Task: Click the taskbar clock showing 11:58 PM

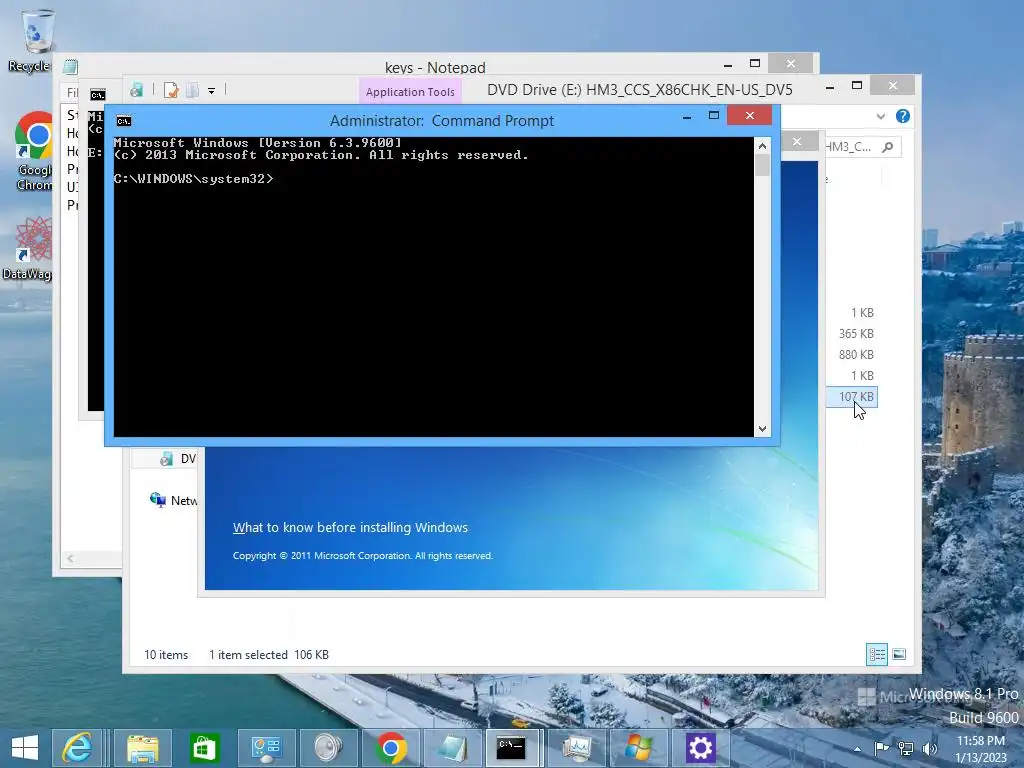Action: click(981, 749)
